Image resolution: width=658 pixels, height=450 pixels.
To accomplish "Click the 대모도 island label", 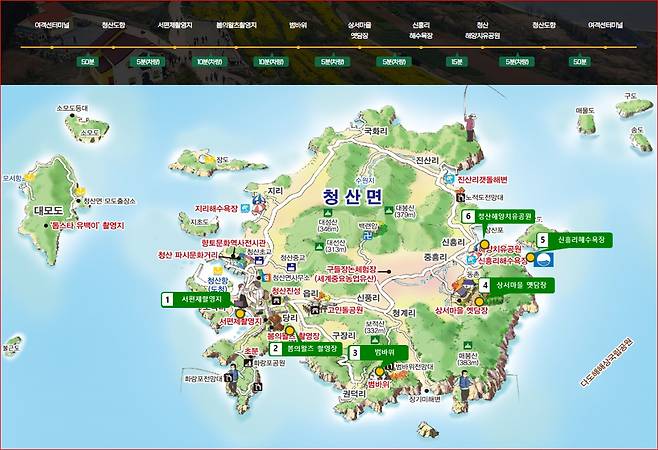I will point(49,211).
